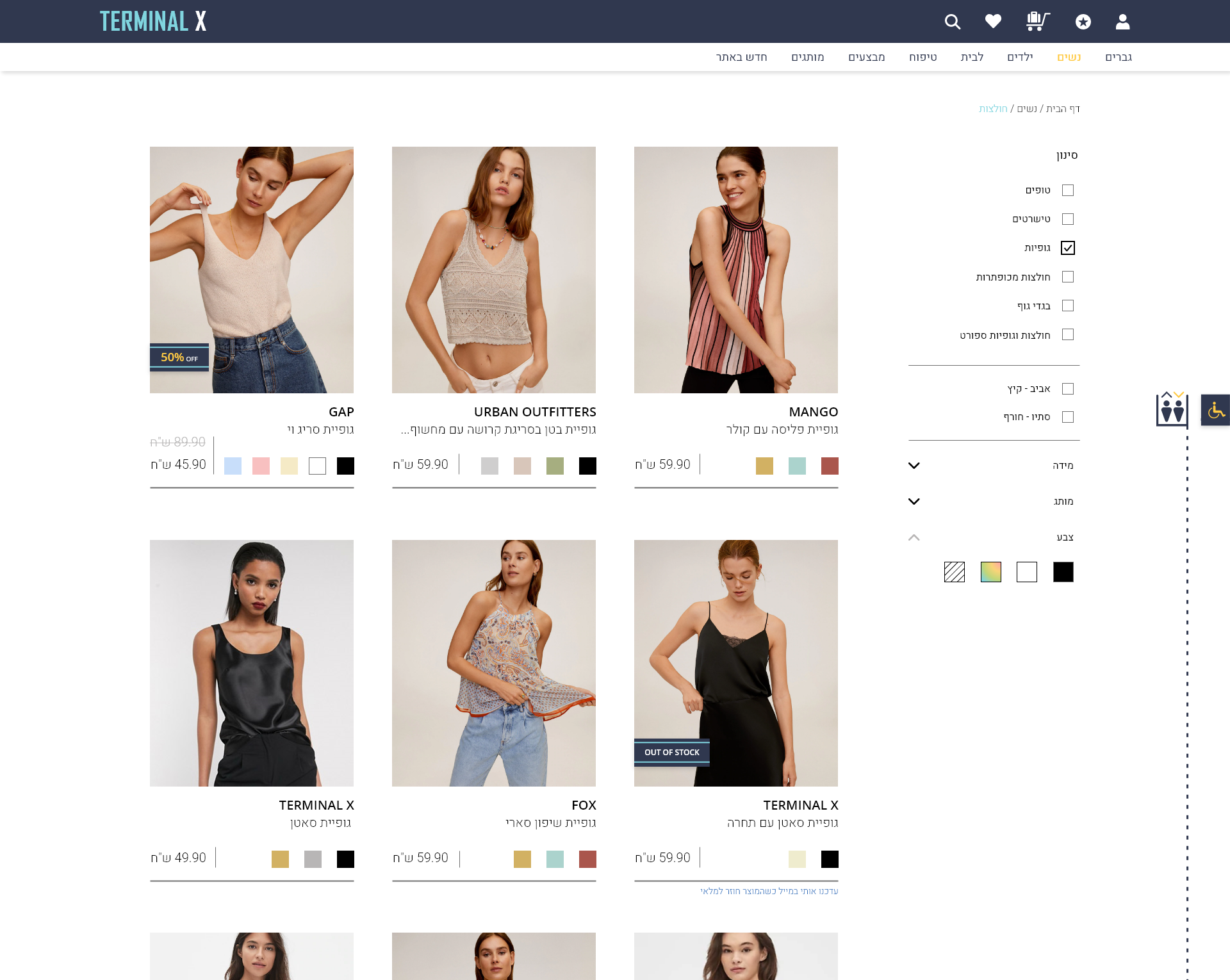Check the טישרטים filter checkbox

pos(1068,219)
